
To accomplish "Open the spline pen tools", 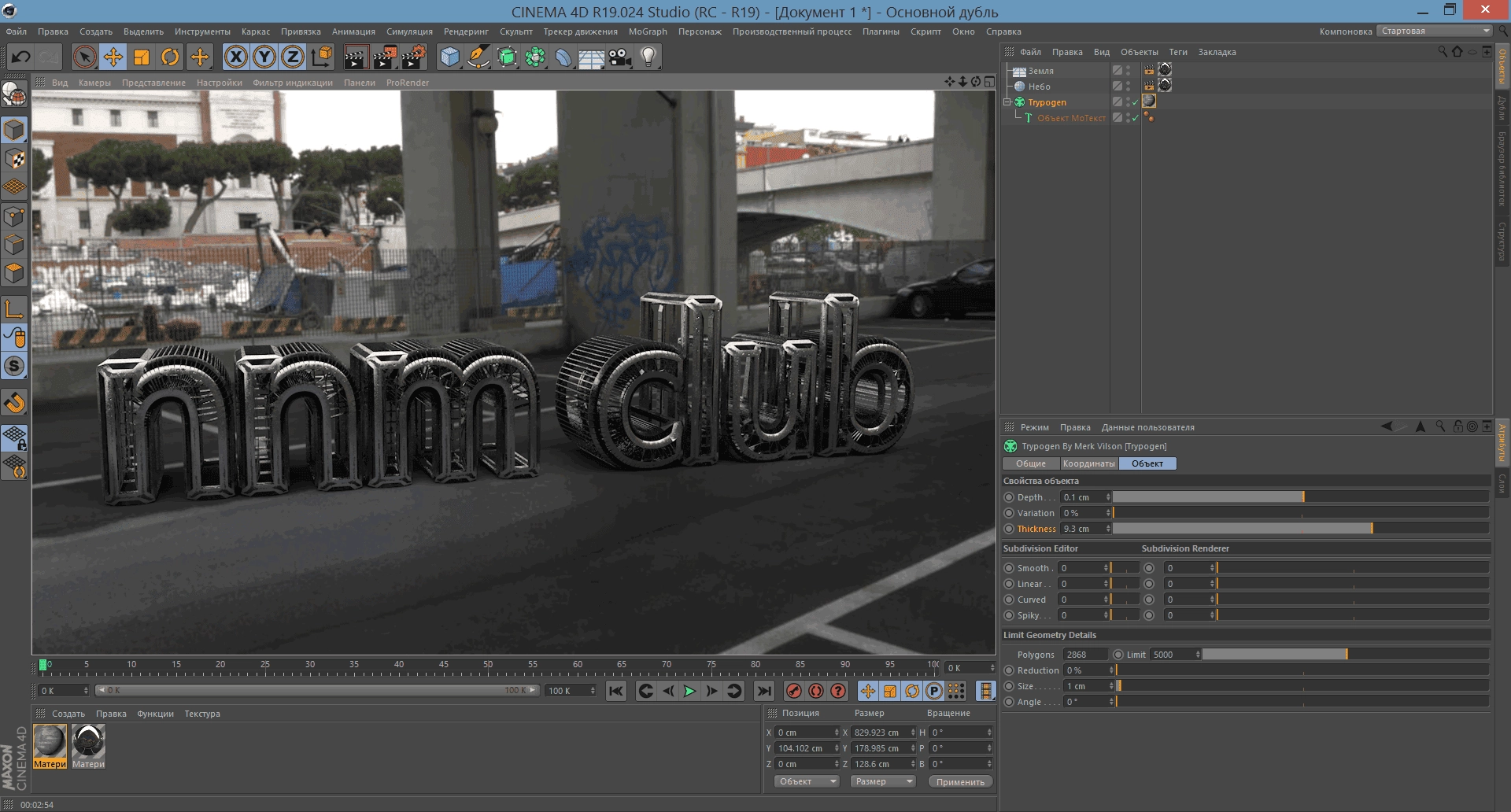I will [x=478, y=57].
